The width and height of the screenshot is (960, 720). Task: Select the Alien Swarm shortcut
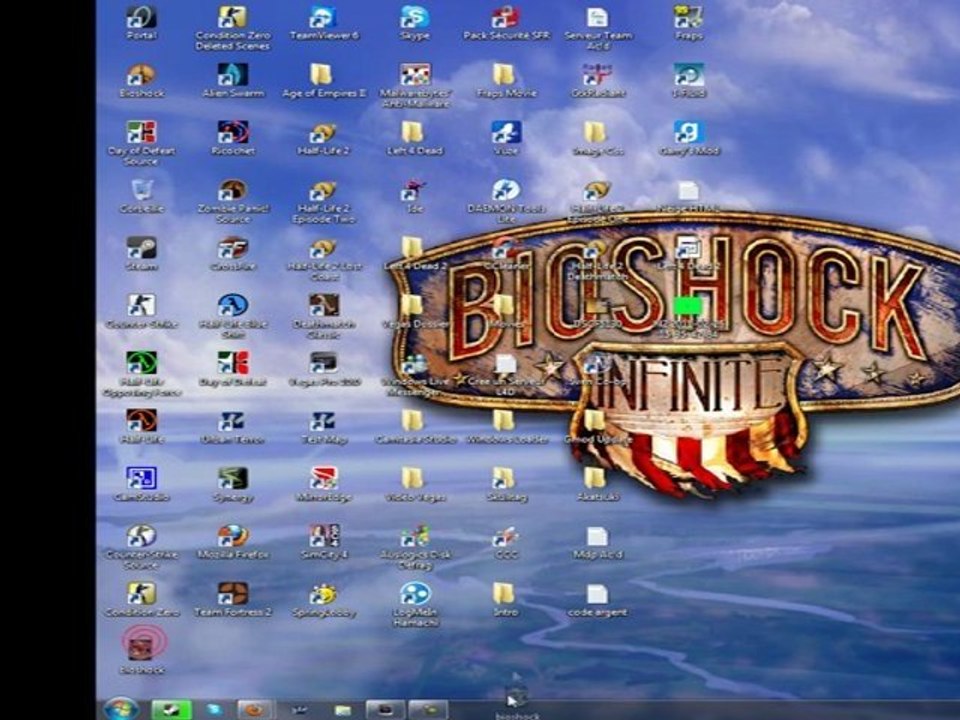pyautogui.click(x=233, y=80)
